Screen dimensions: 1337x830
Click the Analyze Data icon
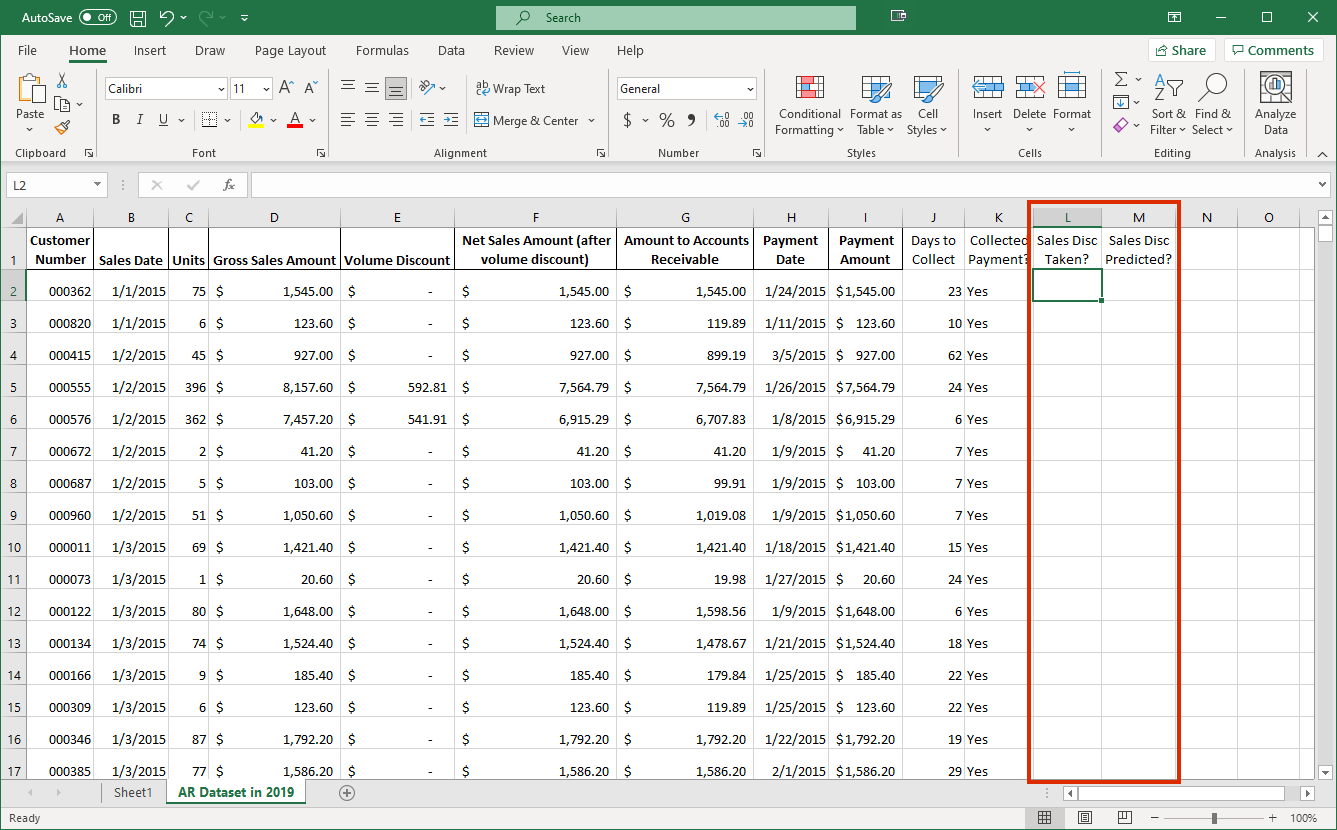pyautogui.click(x=1276, y=105)
